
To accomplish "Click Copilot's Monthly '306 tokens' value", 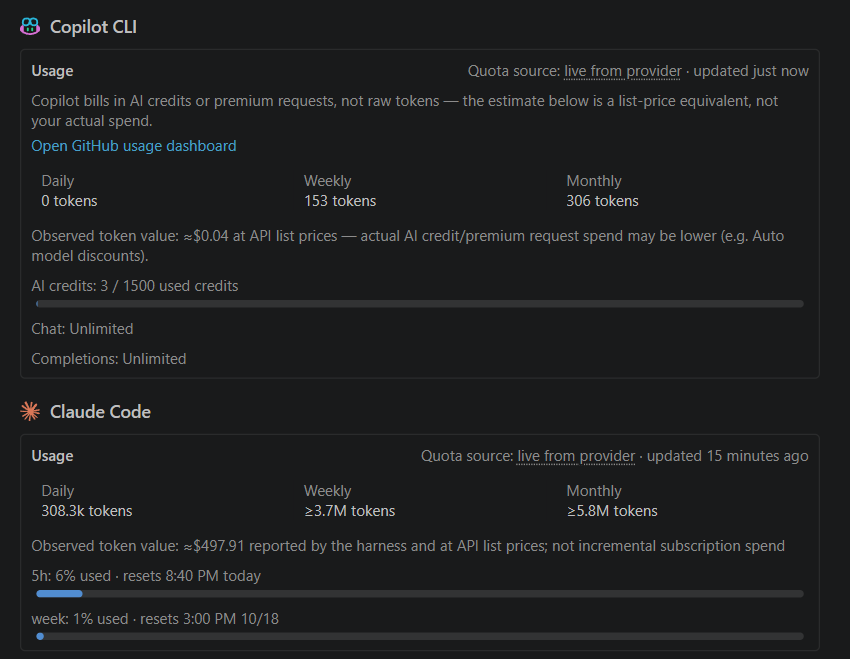I will click(602, 201).
